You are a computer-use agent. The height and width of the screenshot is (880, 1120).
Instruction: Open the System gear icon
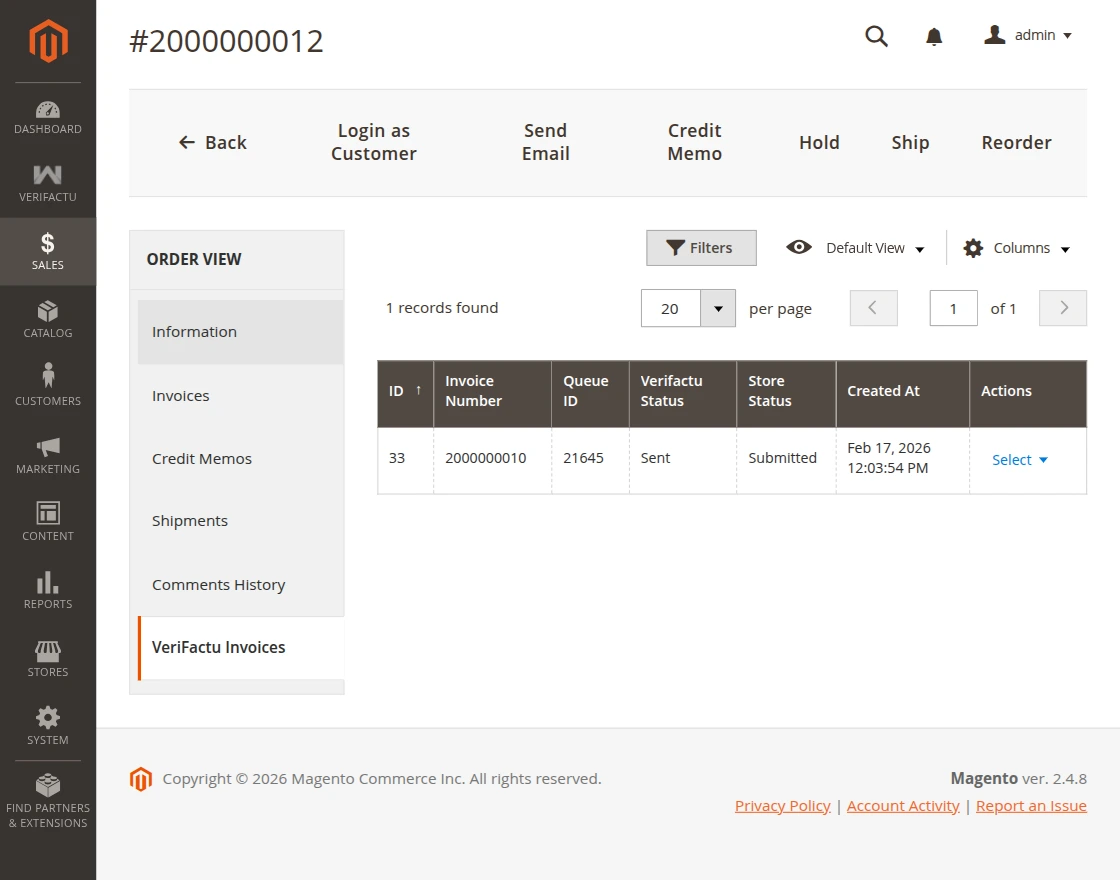pyautogui.click(x=47, y=718)
